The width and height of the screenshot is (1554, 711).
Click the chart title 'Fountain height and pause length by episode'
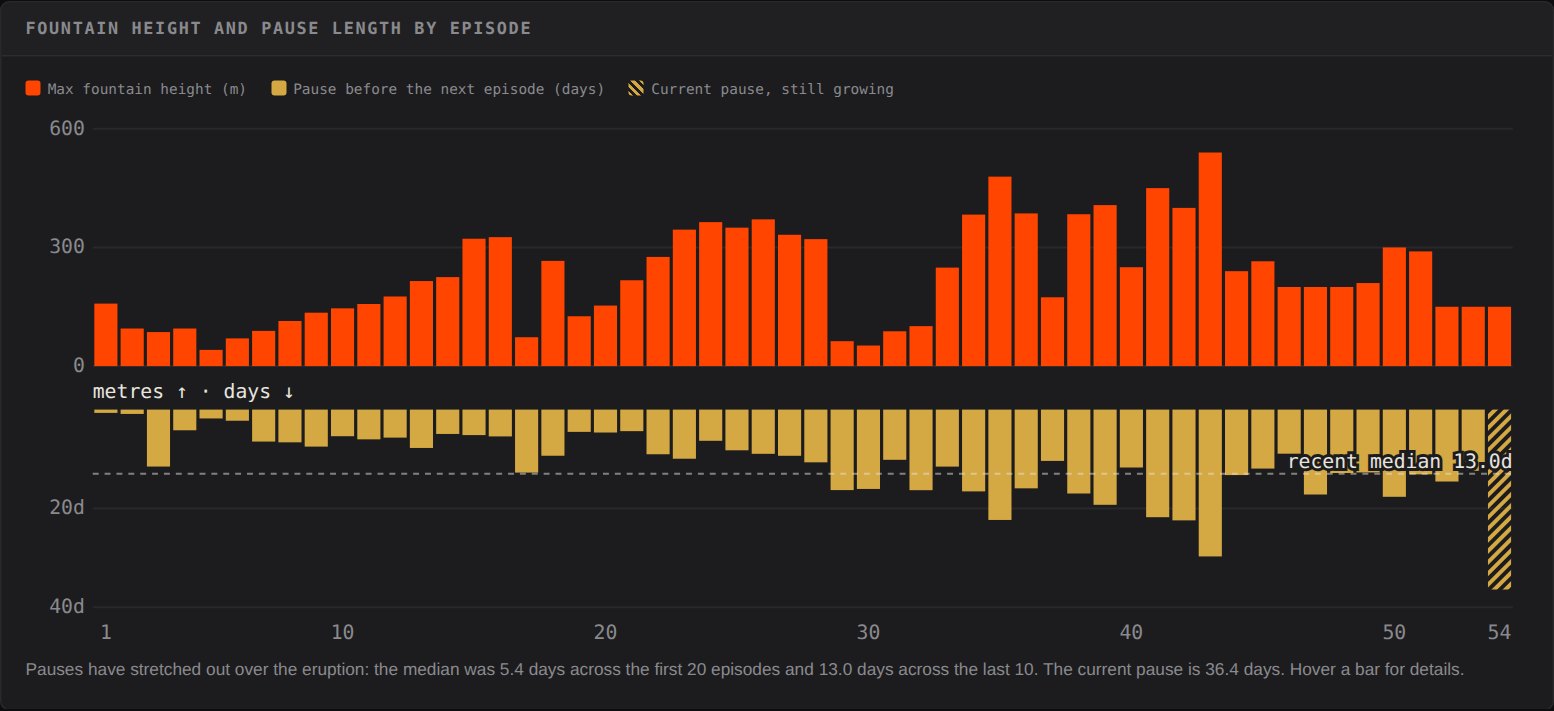(x=278, y=28)
